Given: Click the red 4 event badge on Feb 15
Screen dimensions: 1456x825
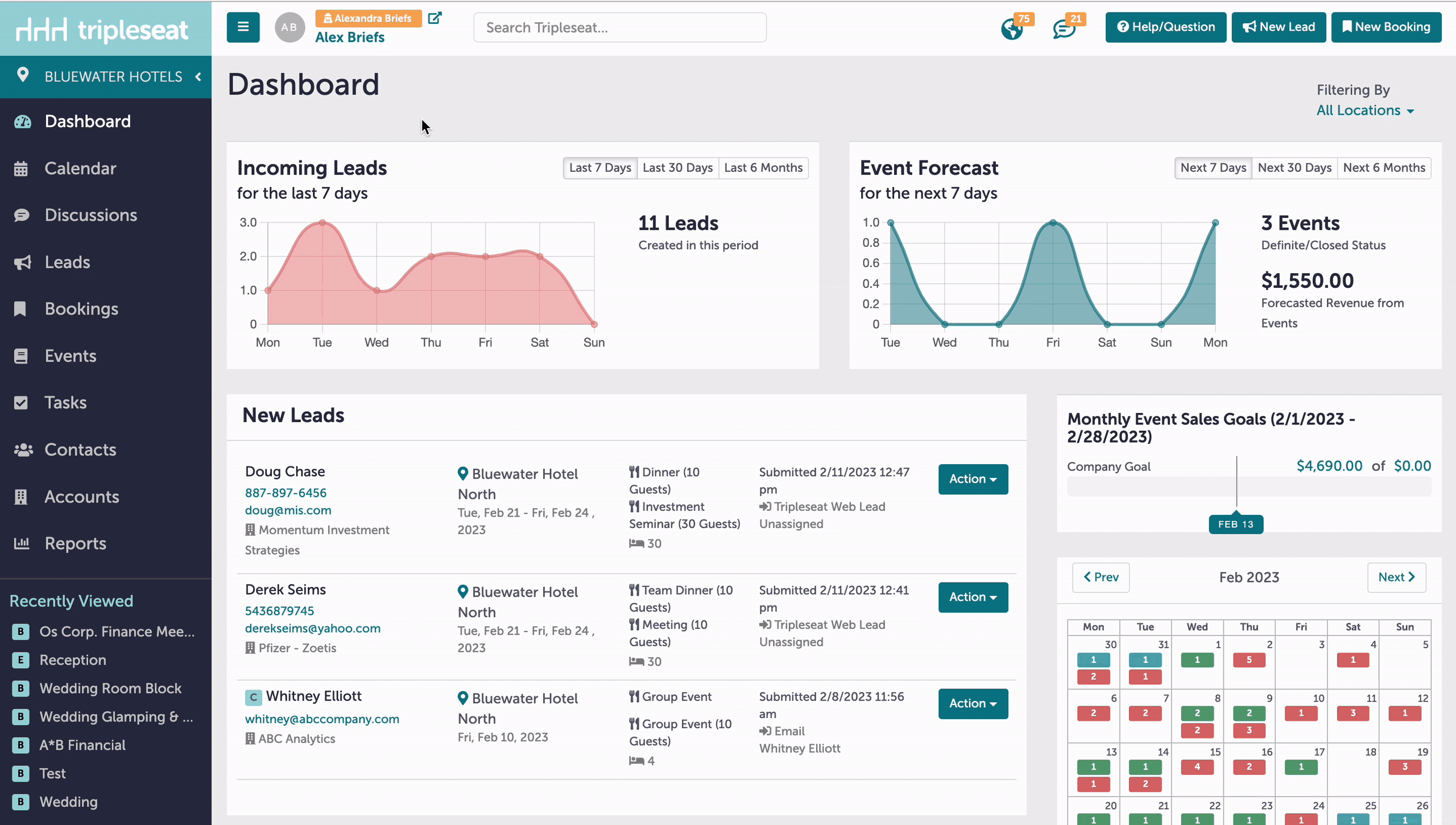Looking at the screenshot, I should click(1197, 767).
